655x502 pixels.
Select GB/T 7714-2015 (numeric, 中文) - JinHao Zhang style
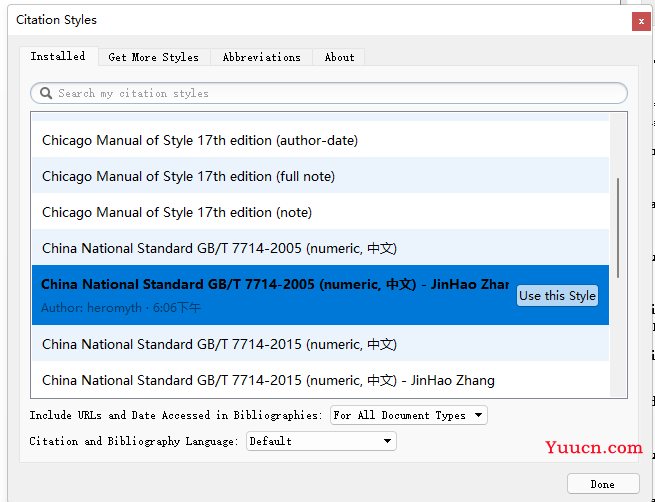click(320, 380)
